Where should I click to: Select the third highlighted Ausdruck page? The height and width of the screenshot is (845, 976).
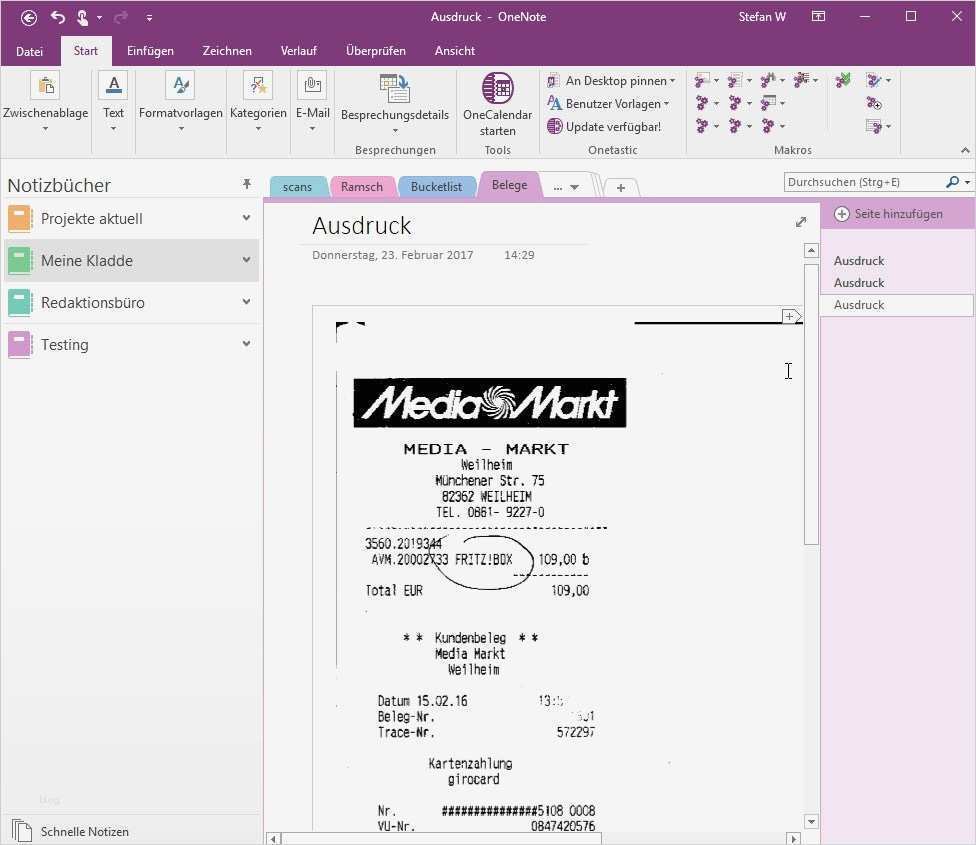click(897, 305)
